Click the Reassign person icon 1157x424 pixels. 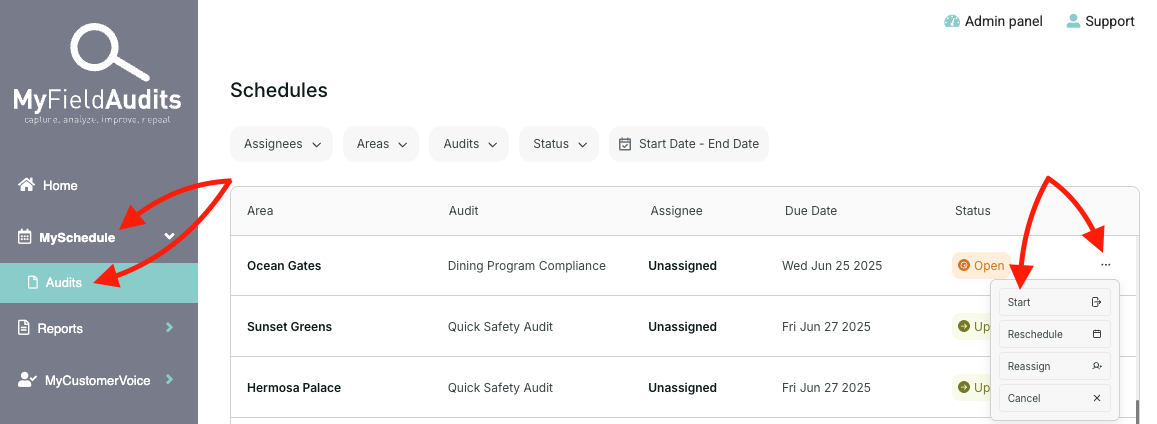point(1096,366)
